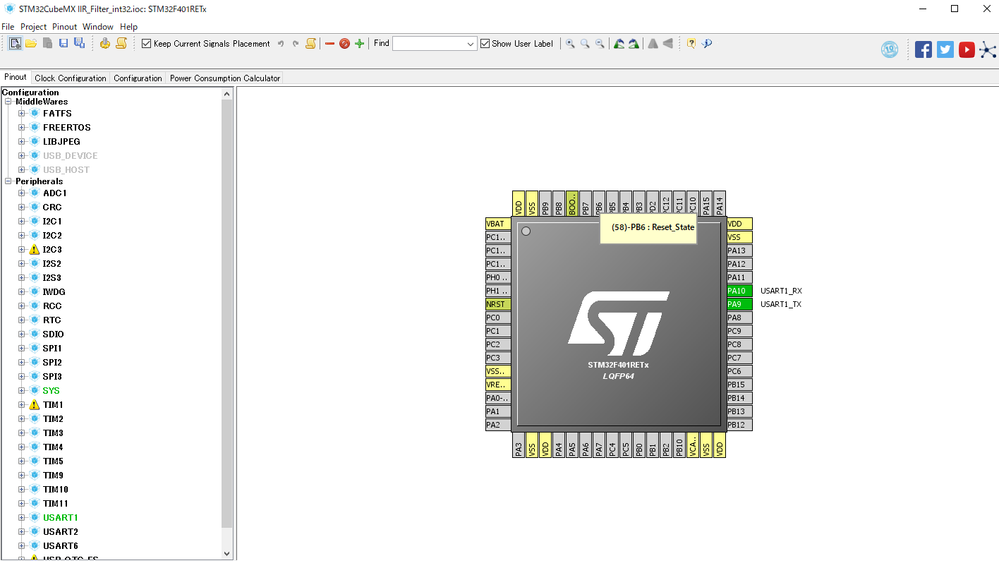This screenshot has width=999, height=561.
Task: Click the PB12 pin on chip
Action: [739, 425]
